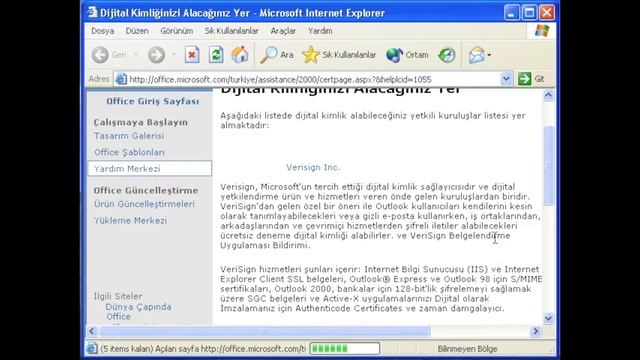The image size is (640, 360).
Task: Click 'Bilinmeyen Bölge' status bar text
Action: (x=467, y=349)
